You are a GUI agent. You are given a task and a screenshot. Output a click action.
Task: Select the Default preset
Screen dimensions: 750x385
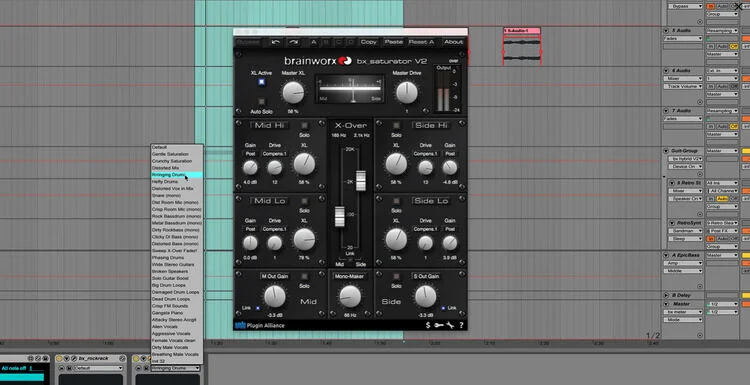tap(177, 147)
